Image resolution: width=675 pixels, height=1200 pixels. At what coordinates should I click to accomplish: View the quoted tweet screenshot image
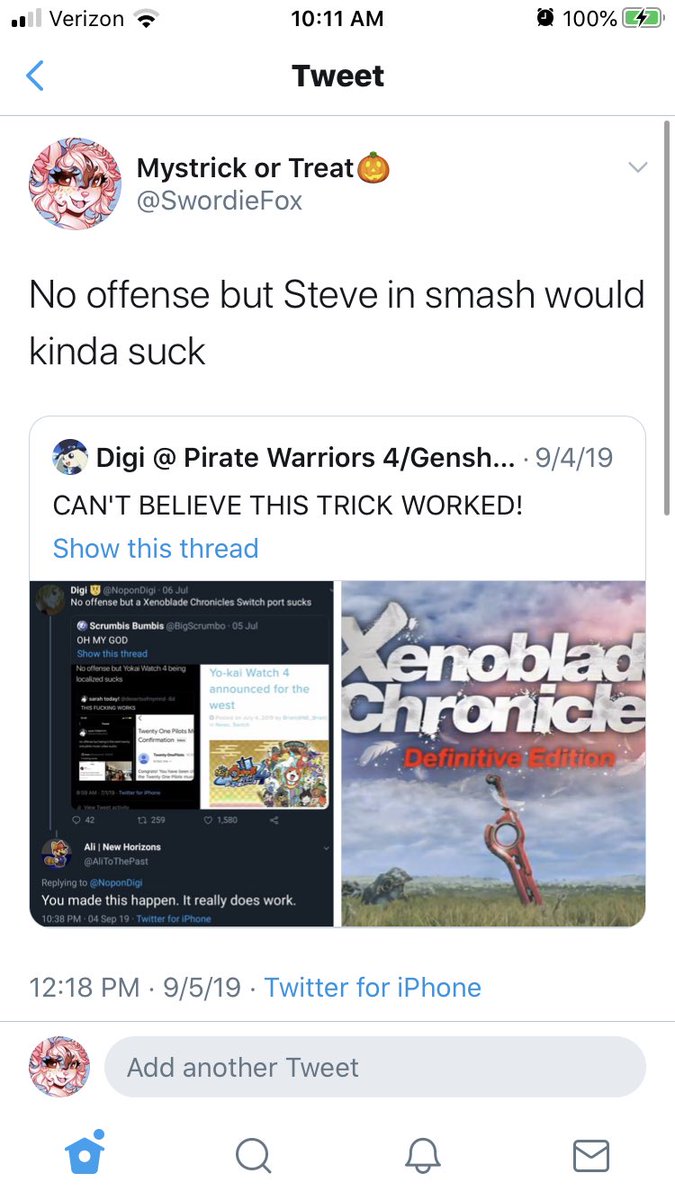[184, 753]
